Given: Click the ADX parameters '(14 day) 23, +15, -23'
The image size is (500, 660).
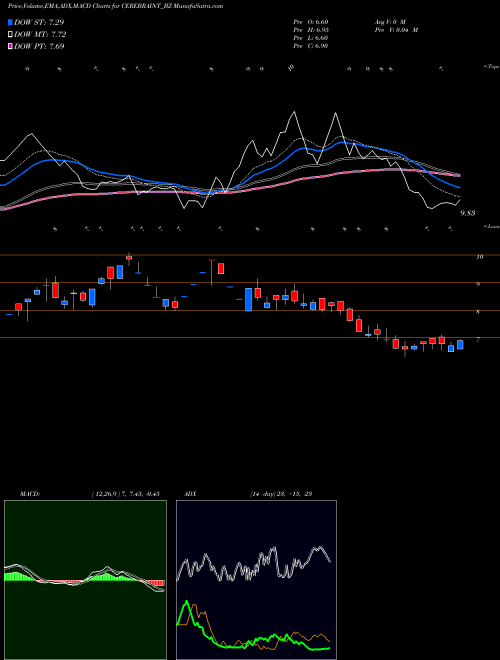Looking at the screenshot, I should [280, 494].
